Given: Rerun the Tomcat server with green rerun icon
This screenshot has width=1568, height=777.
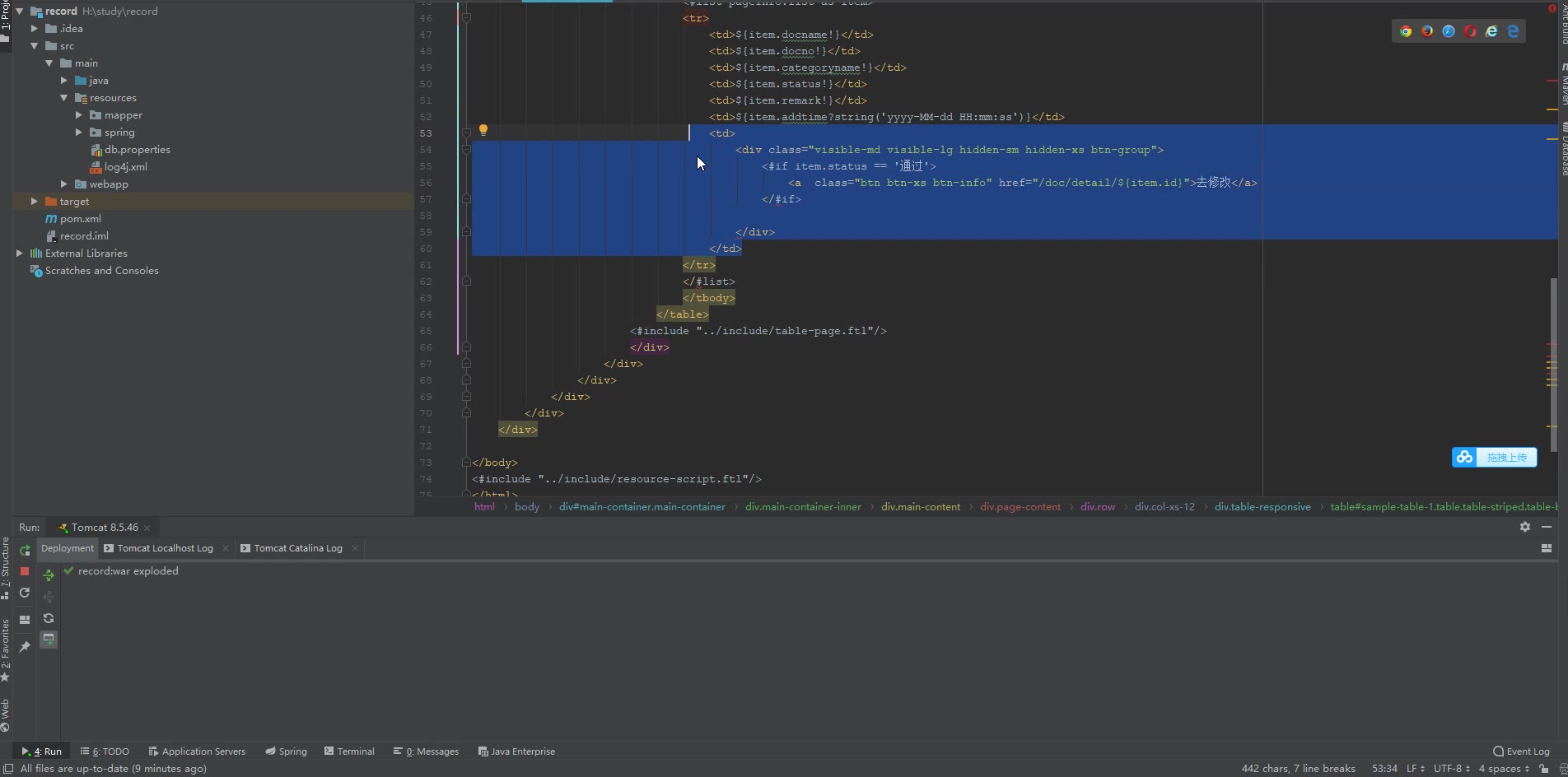Looking at the screenshot, I should pos(25,550).
